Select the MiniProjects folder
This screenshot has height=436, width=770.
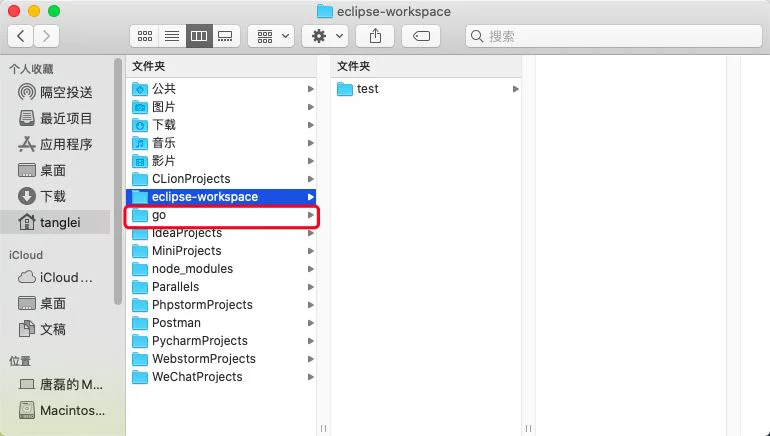(x=221, y=251)
